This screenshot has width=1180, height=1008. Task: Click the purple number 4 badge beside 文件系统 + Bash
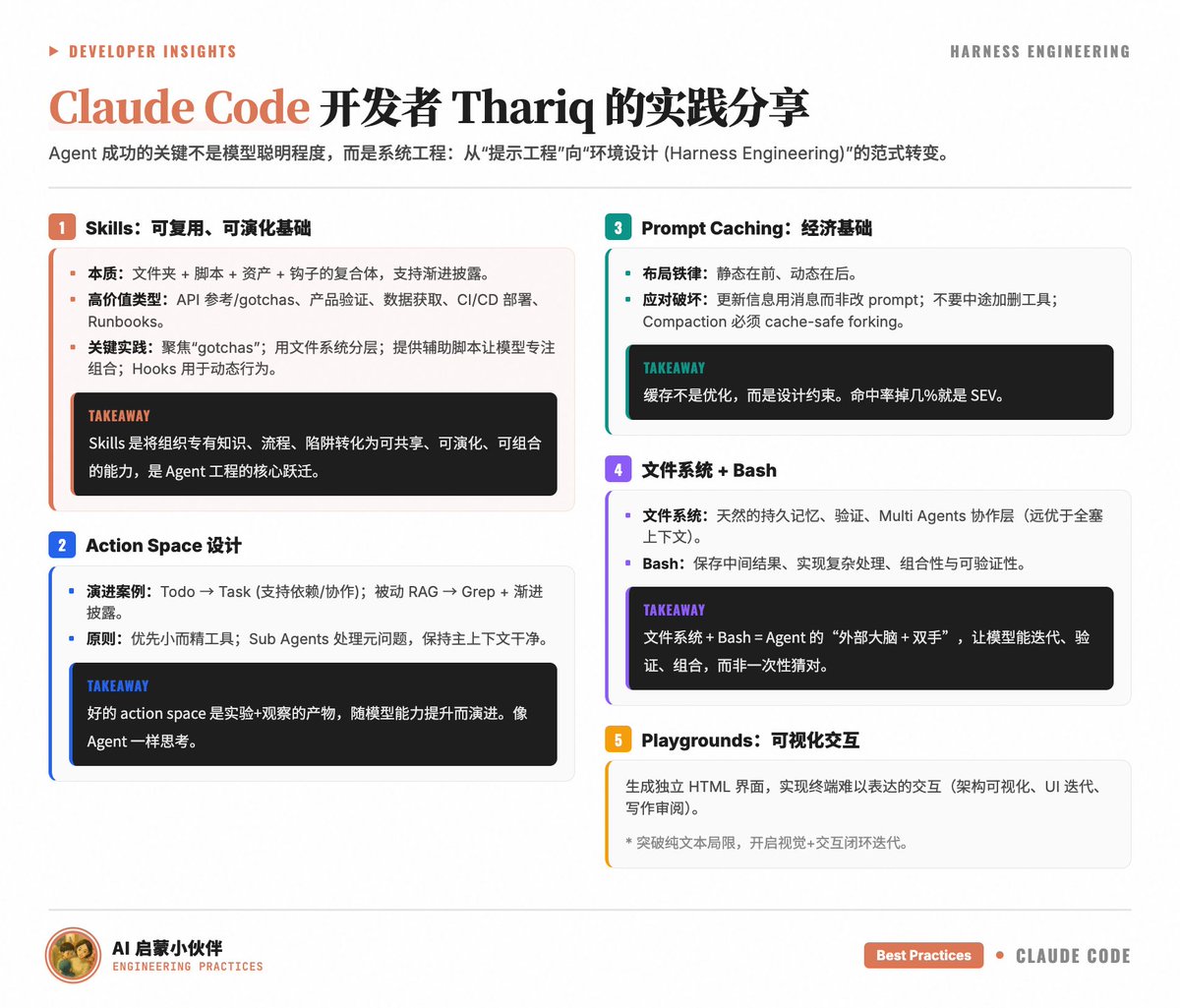(618, 469)
